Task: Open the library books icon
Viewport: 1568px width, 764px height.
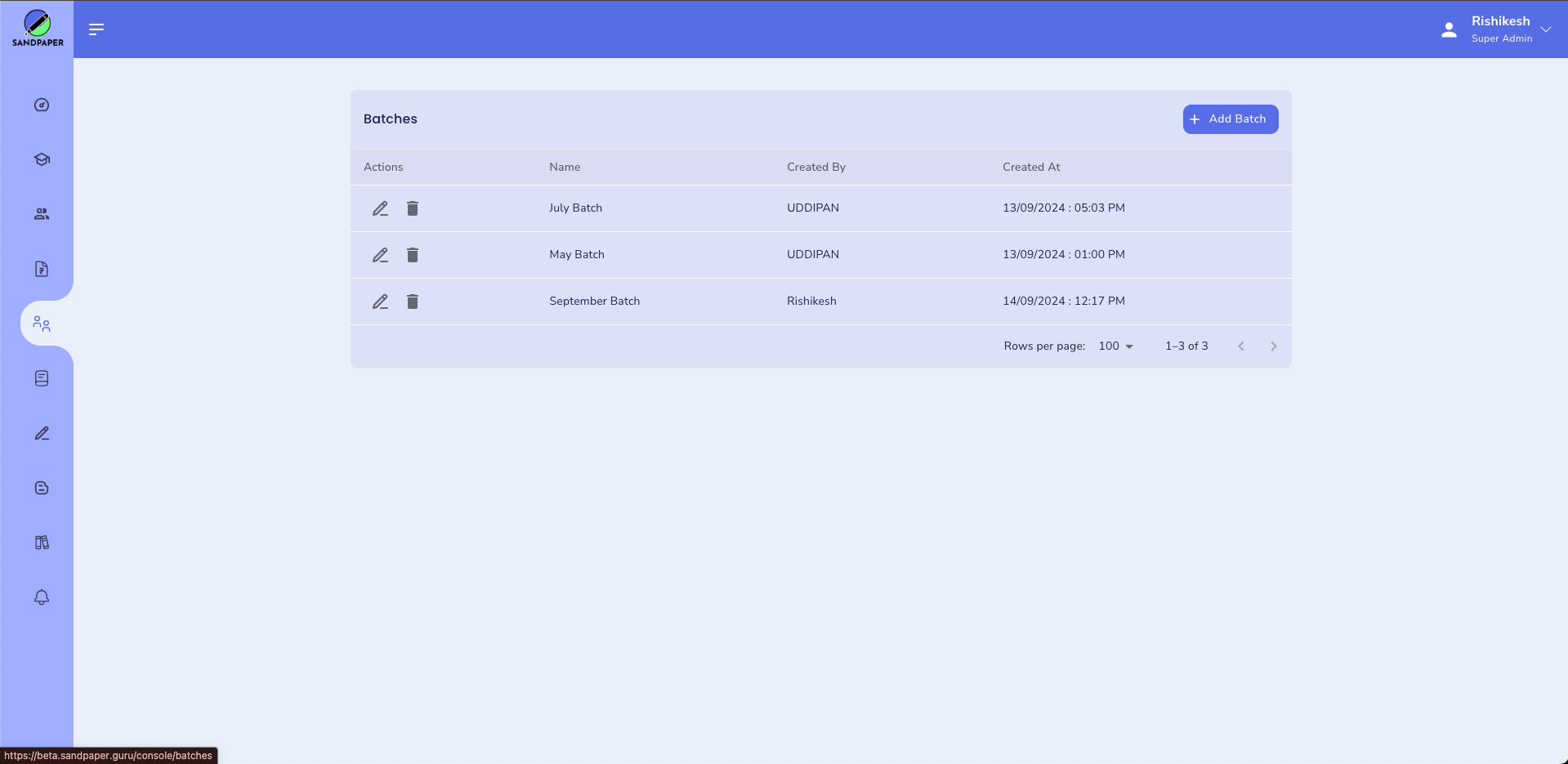Action: click(x=41, y=542)
